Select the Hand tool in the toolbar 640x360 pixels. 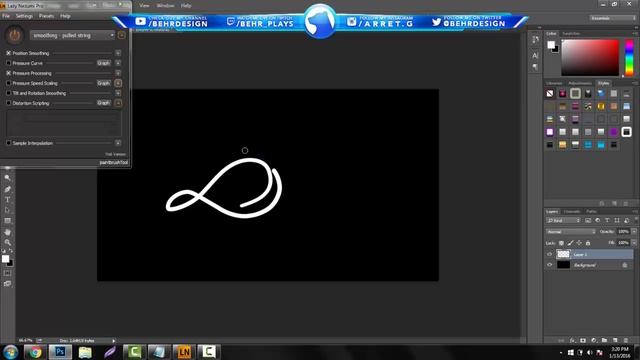(7, 232)
